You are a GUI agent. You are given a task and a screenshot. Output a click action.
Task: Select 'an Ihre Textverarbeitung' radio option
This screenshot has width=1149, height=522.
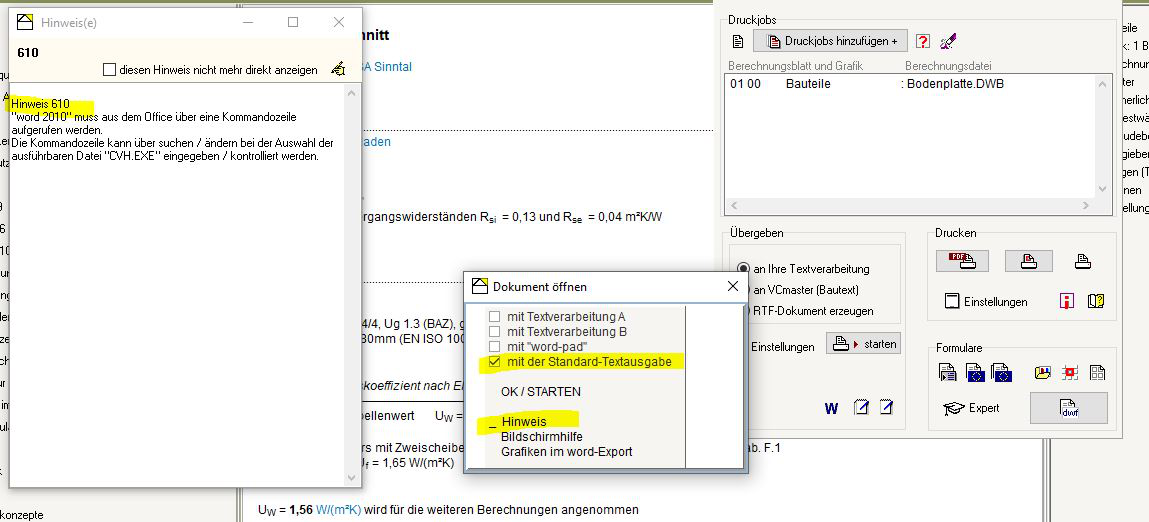[x=744, y=269]
